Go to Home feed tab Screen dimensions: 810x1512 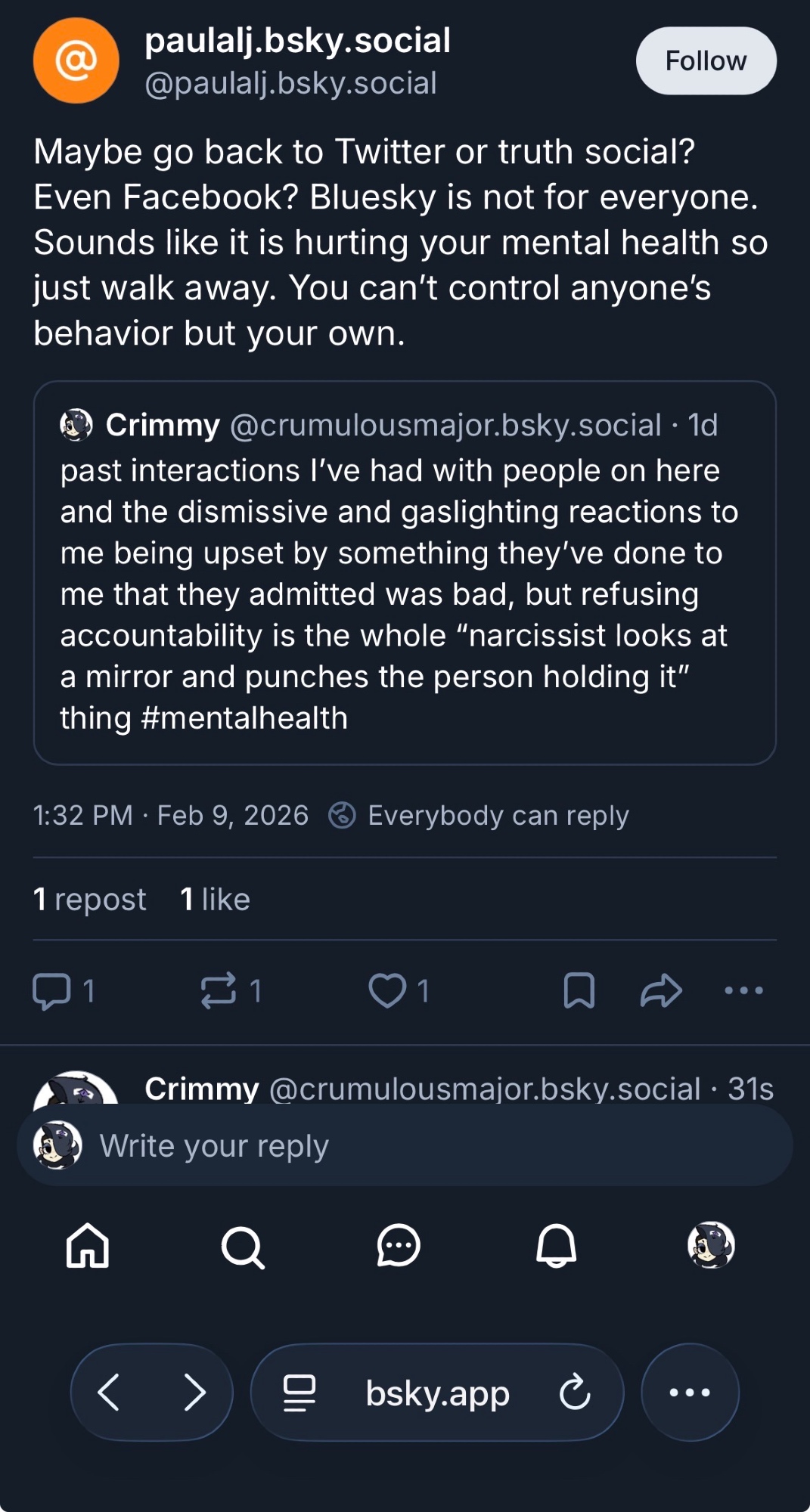88,1245
